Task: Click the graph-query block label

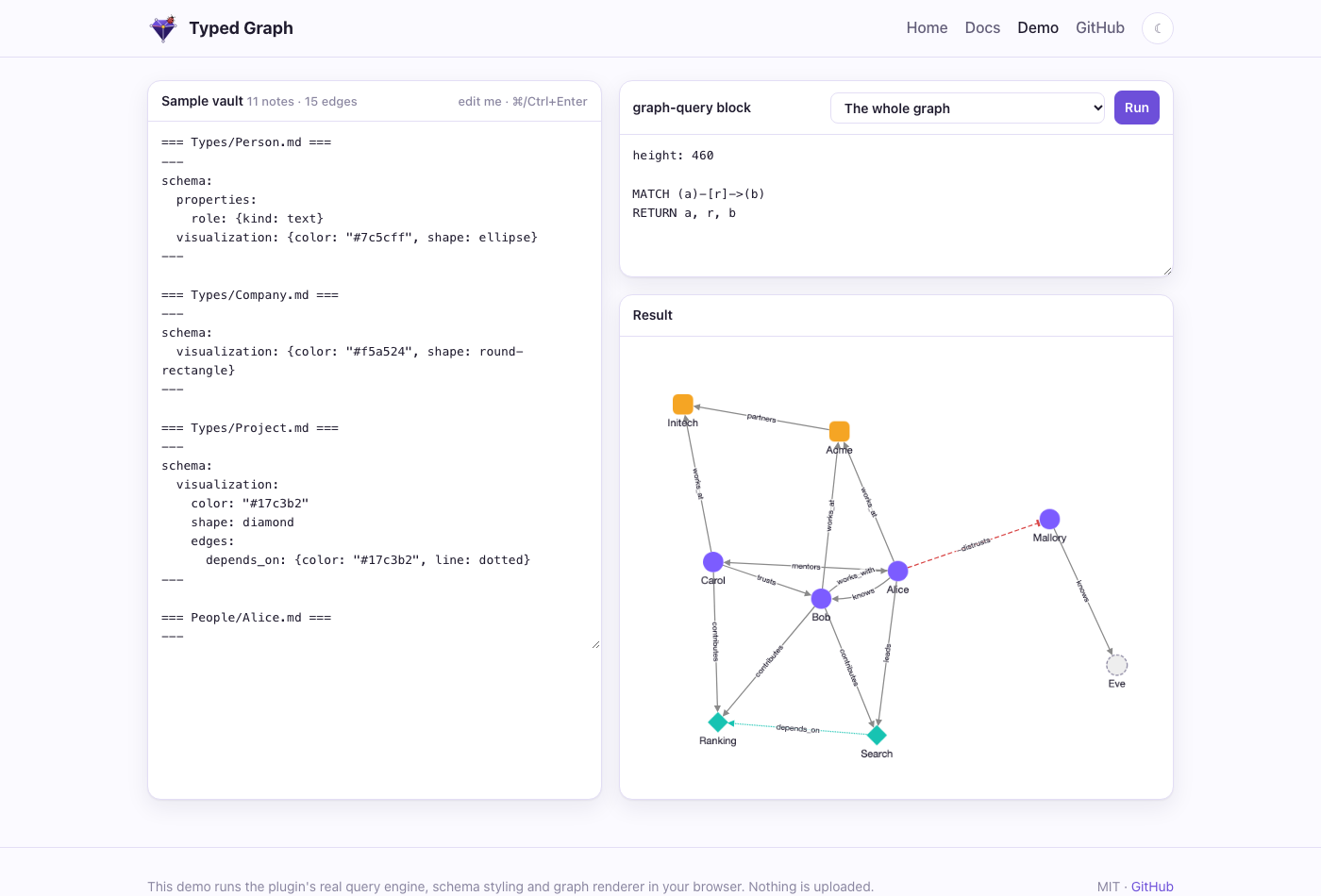Action: 692,108
